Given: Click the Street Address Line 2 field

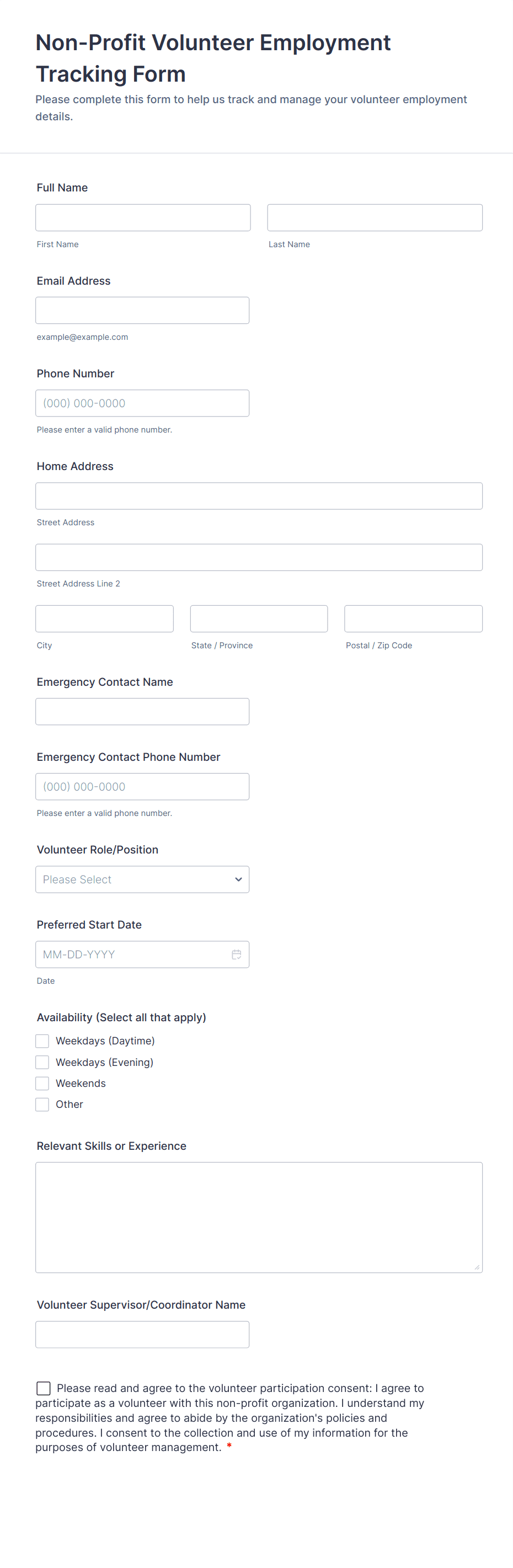Looking at the screenshot, I should click(259, 557).
